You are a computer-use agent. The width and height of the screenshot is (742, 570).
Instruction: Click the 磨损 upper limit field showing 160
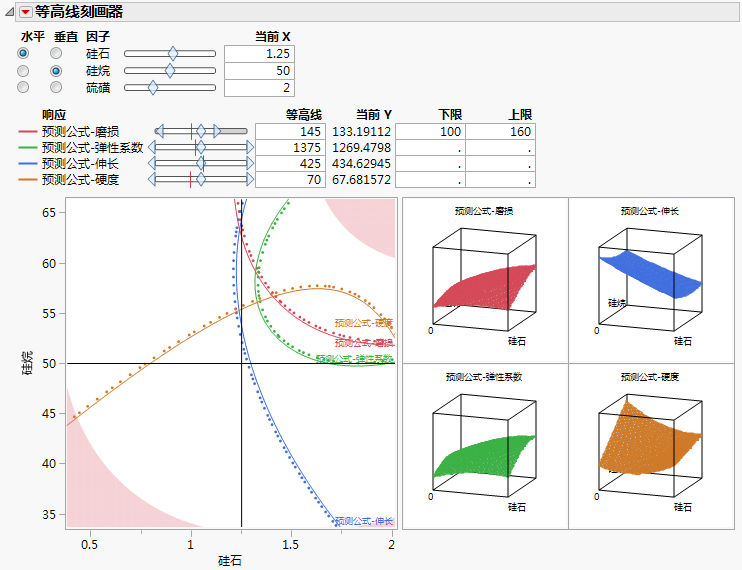500,132
